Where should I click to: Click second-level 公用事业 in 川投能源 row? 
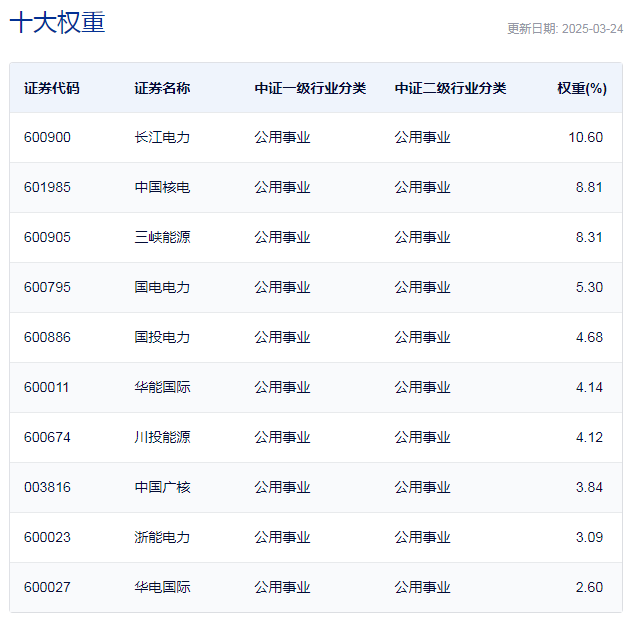[x=422, y=437]
